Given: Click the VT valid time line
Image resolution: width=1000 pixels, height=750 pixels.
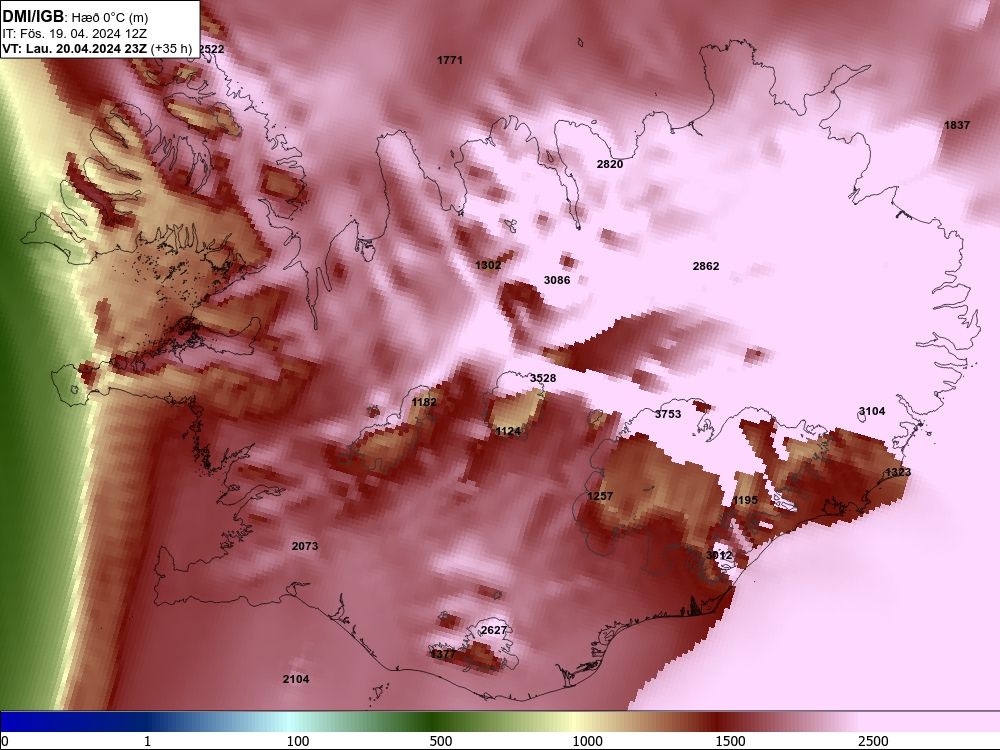Looking at the screenshot, I should coord(97,48).
